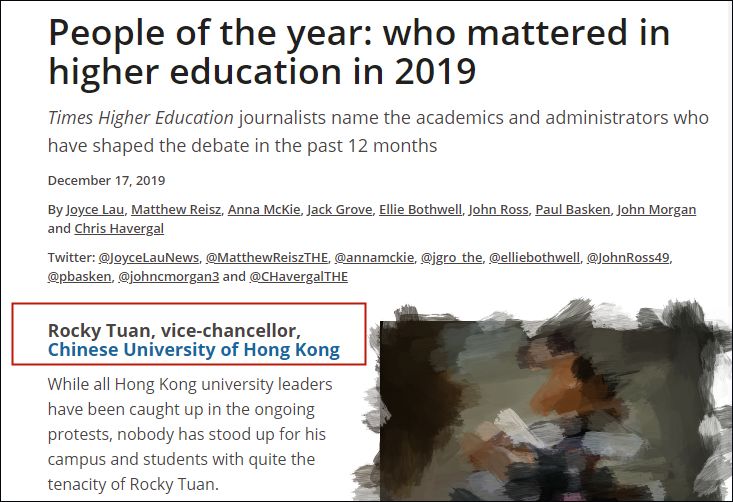The image size is (733, 502).
Task: Open @JoyceLauNews Twitter handle
Action: (x=149, y=258)
